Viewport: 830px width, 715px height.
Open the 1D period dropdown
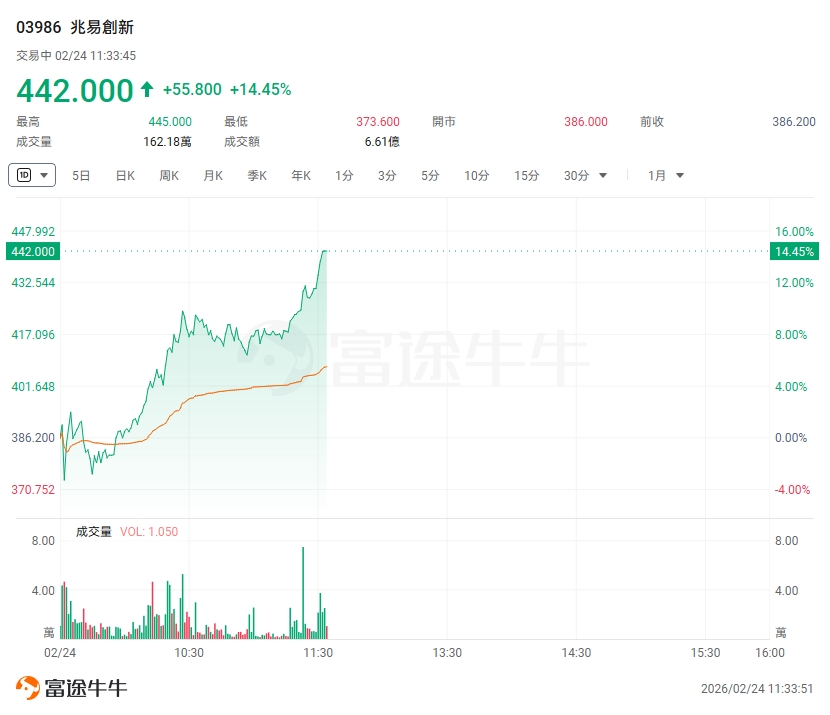pyautogui.click(x=31, y=175)
